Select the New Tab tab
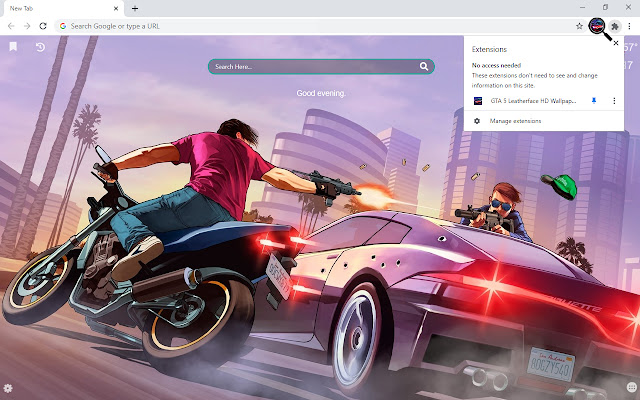This screenshot has width=640, height=400. click(62, 9)
